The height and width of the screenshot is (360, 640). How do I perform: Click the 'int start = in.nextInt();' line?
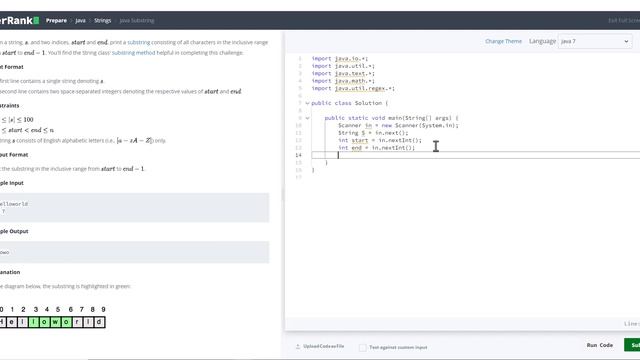[380, 140]
